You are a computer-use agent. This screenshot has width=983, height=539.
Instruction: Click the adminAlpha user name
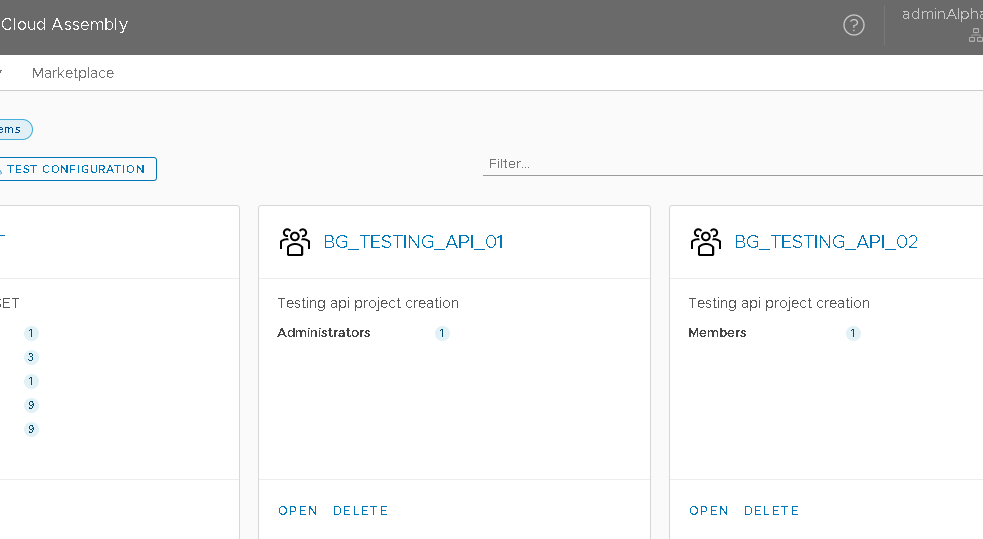[x=942, y=14]
